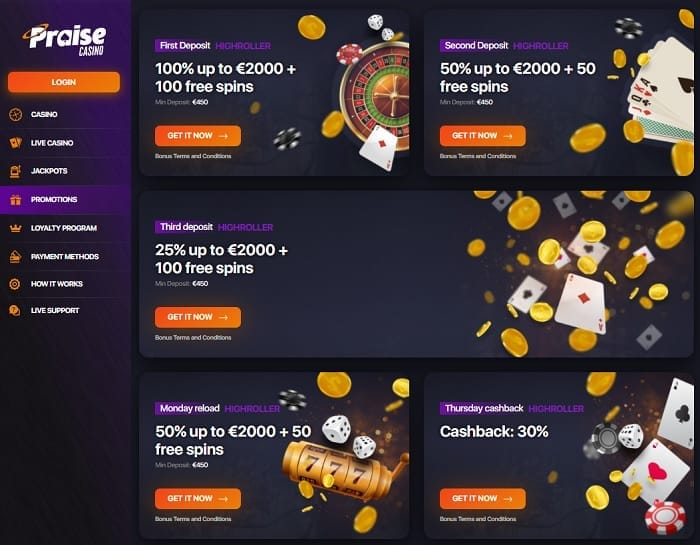Image resolution: width=700 pixels, height=545 pixels.
Task: Claim the Third deposit bonus
Action: [198, 317]
